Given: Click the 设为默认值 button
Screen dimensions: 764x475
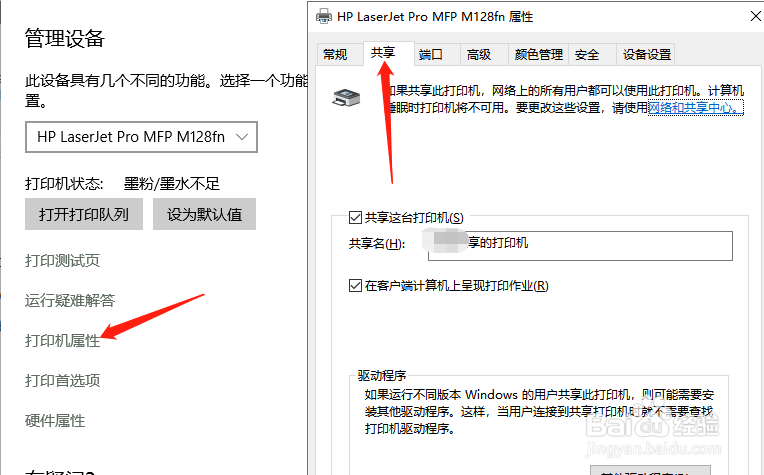Looking at the screenshot, I should click(x=204, y=214).
